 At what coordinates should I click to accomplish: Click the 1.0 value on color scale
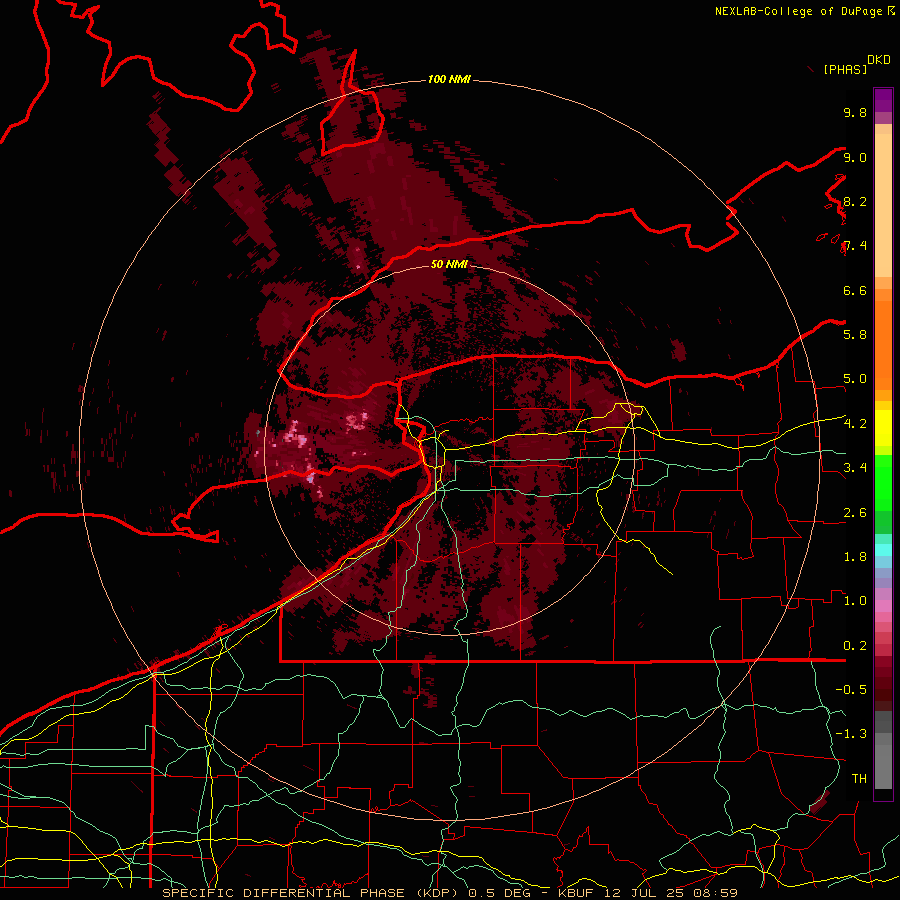855,601
